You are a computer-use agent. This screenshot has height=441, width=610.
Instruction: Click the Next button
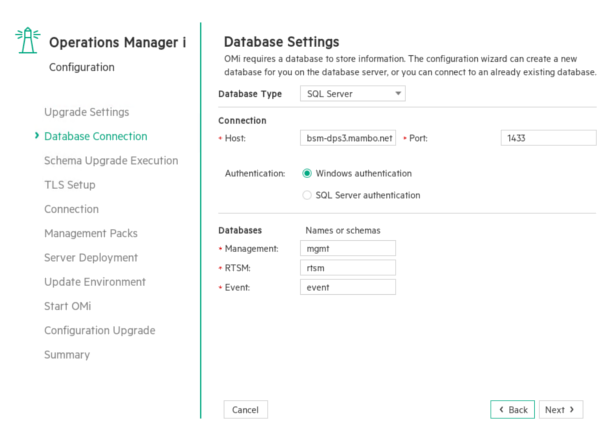click(561, 410)
